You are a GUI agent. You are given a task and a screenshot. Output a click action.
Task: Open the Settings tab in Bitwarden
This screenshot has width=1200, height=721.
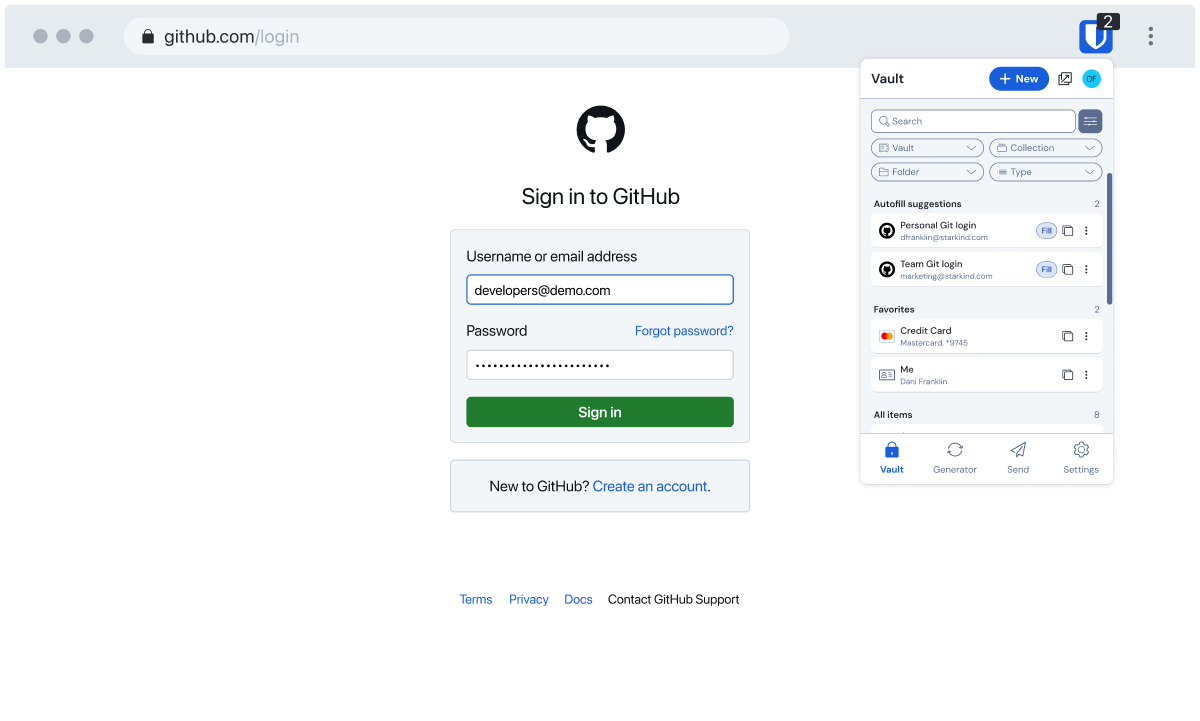point(1080,458)
